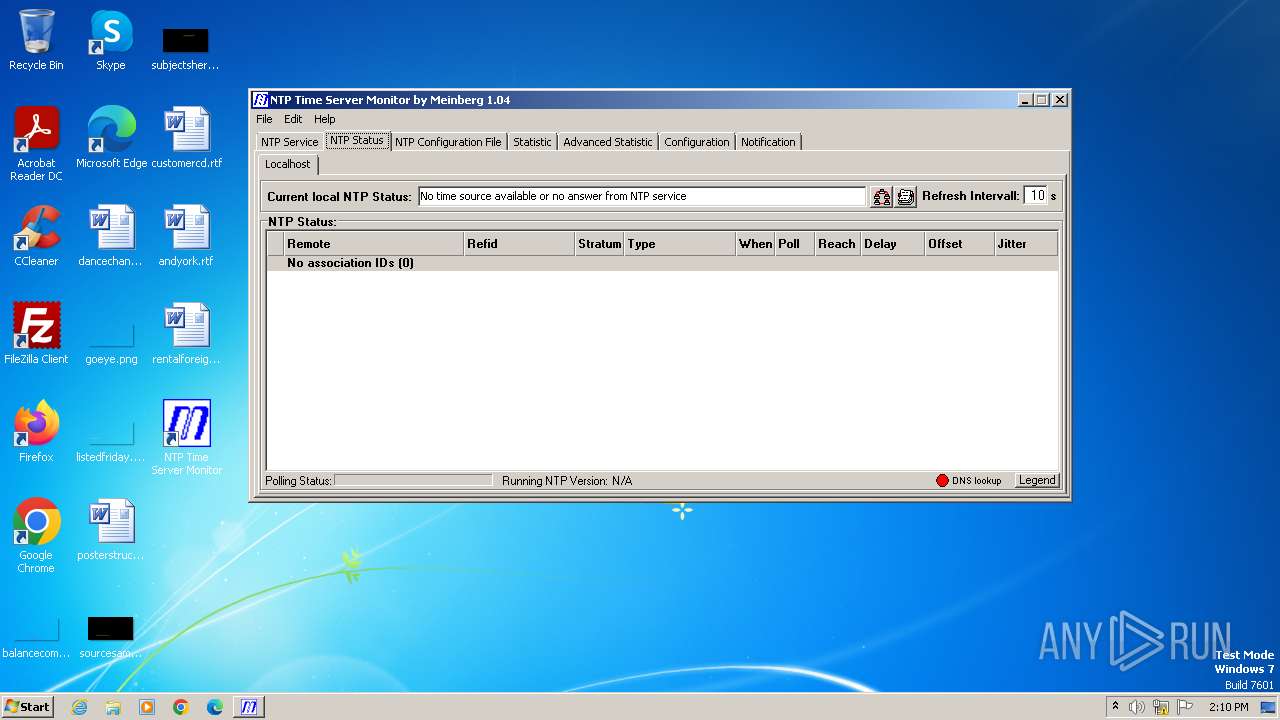
Task: Click the Action Center flag icon
Action: [x=1185, y=707]
